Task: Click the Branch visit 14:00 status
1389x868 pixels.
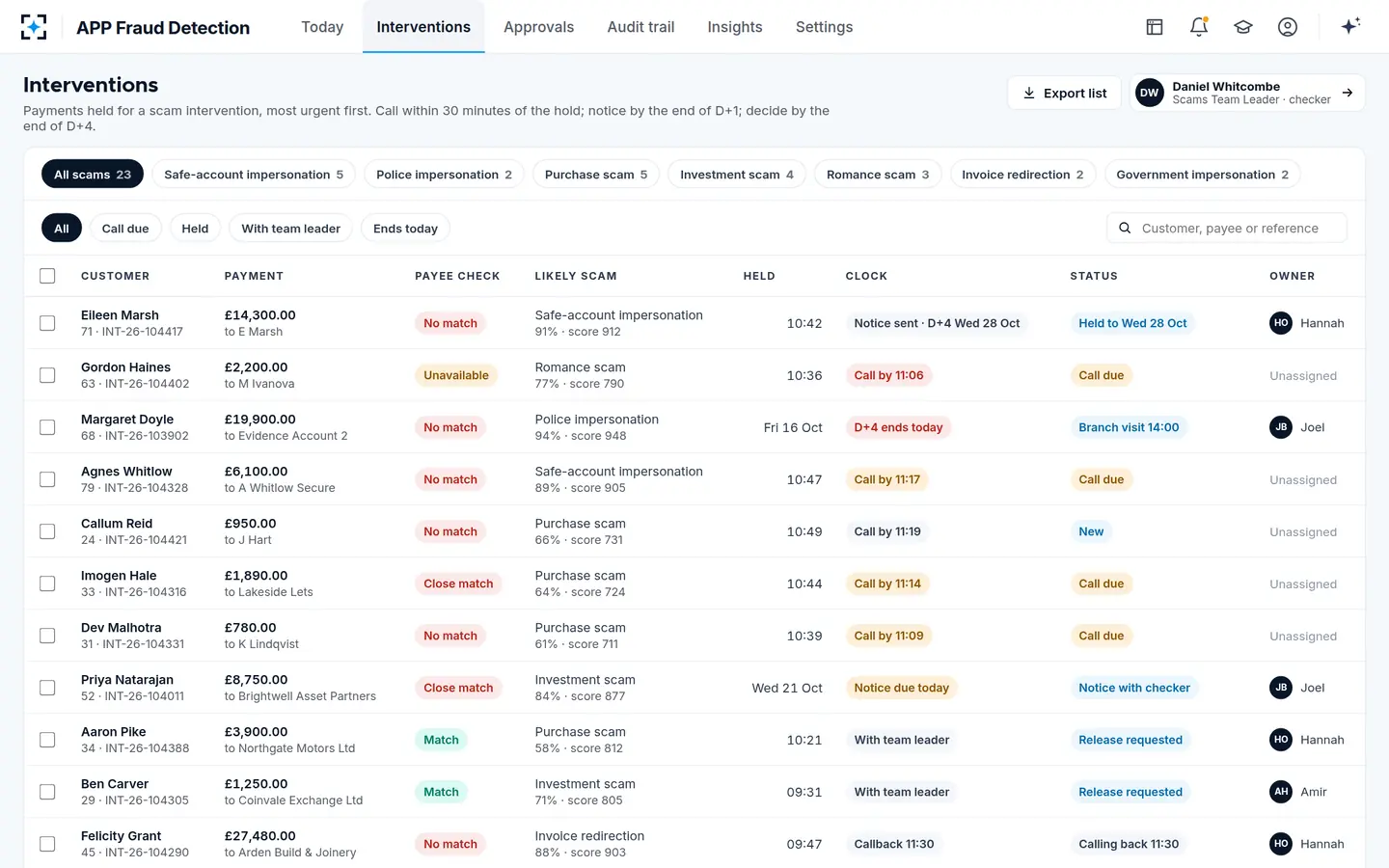Action: coord(1129,427)
